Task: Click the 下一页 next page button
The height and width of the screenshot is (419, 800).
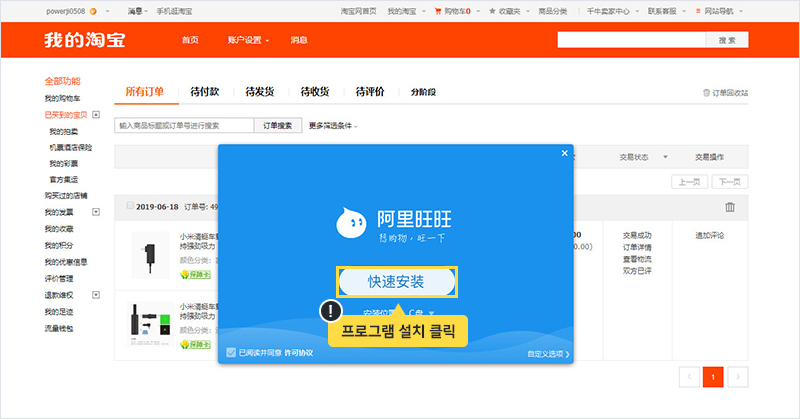Action: tap(730, 182)
